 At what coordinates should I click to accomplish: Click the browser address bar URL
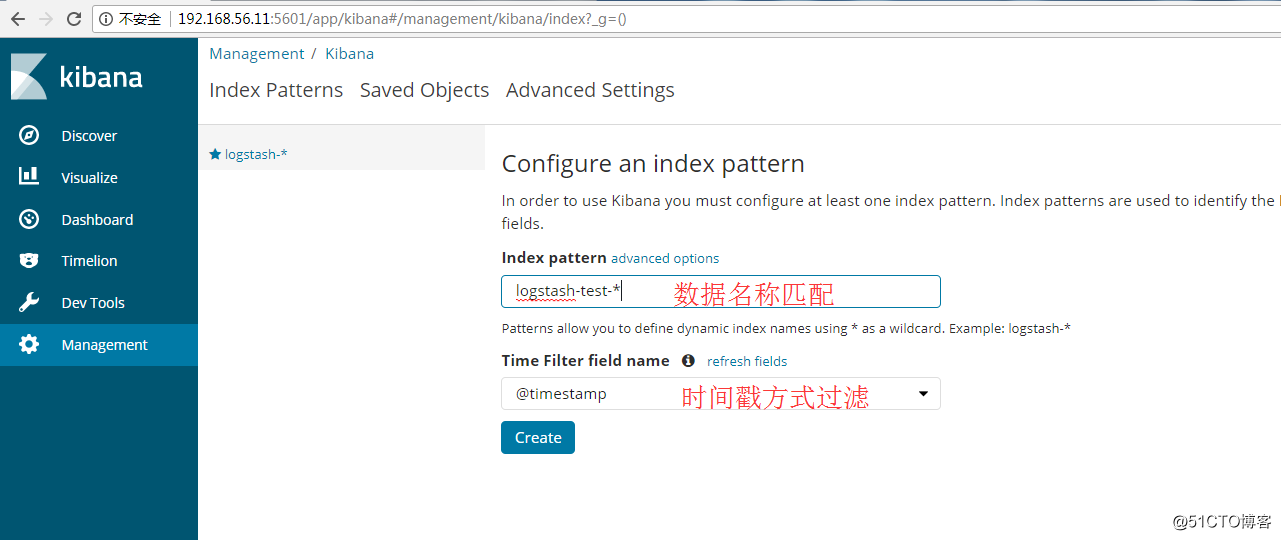pyautogui.click(x=402, y=19)
